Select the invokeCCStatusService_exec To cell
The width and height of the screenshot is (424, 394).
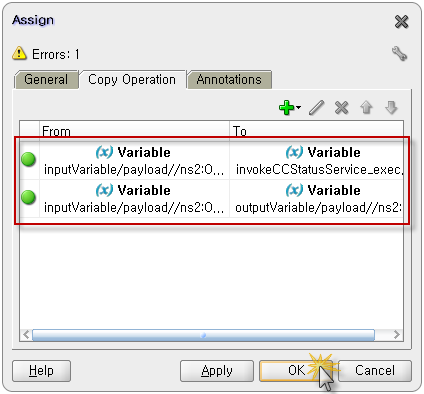[316, 161]
